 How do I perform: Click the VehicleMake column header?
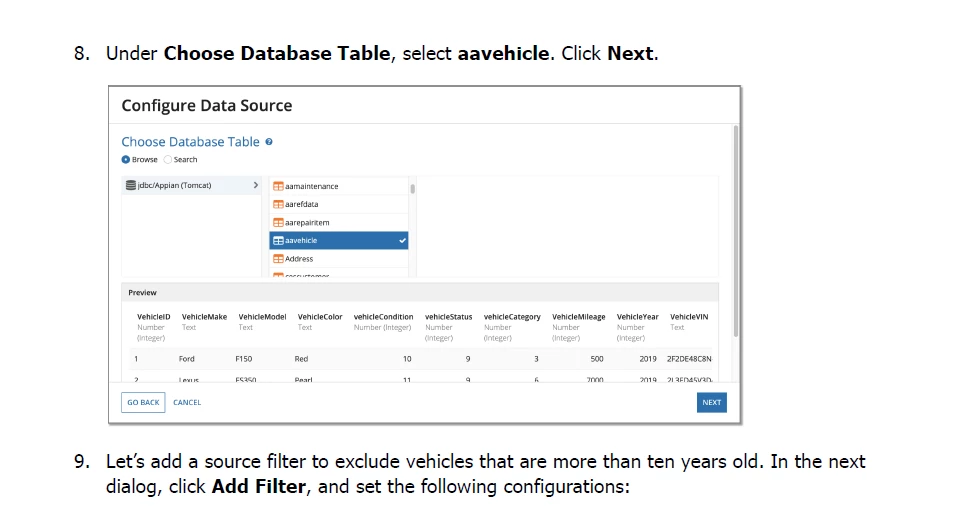tap(204, 317)
